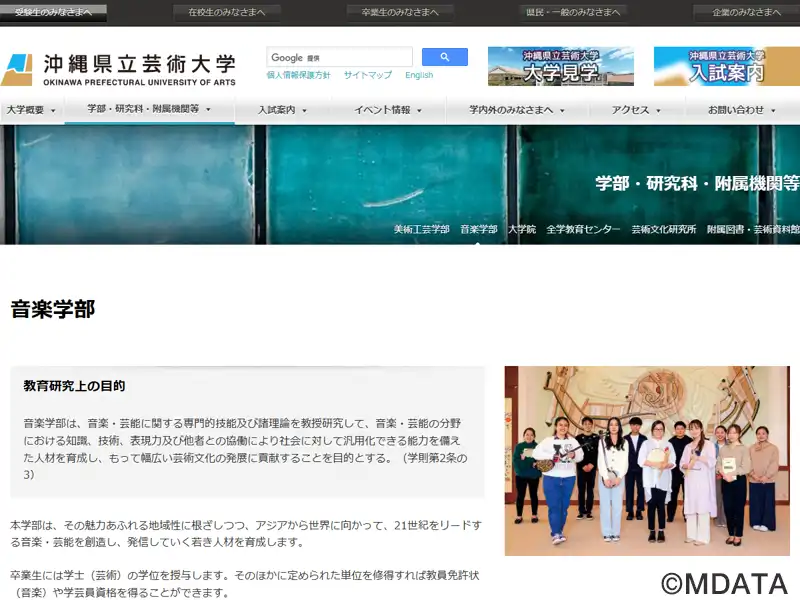800x600 pixels.
Task: Expand the 入試案内 navigation dropdown
Action: 282,110
